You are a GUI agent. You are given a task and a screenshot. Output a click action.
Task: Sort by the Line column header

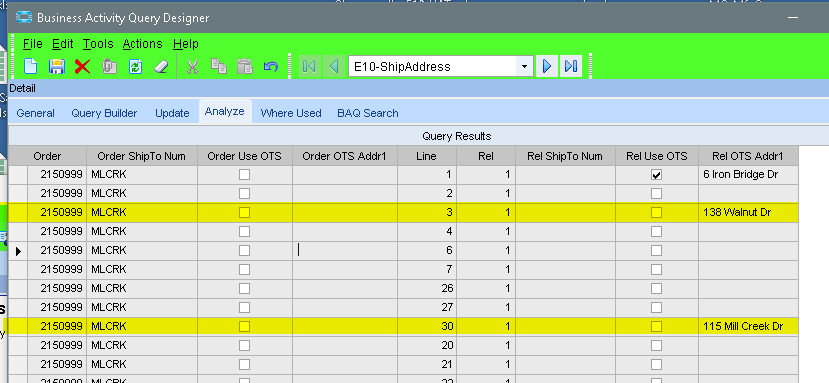pos(427,156)
